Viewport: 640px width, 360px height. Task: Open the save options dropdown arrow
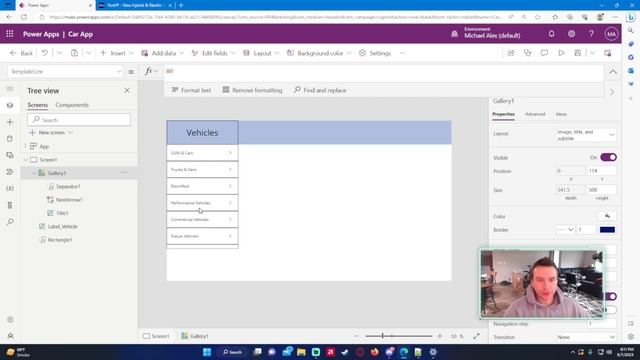click(x=592, y=53)
